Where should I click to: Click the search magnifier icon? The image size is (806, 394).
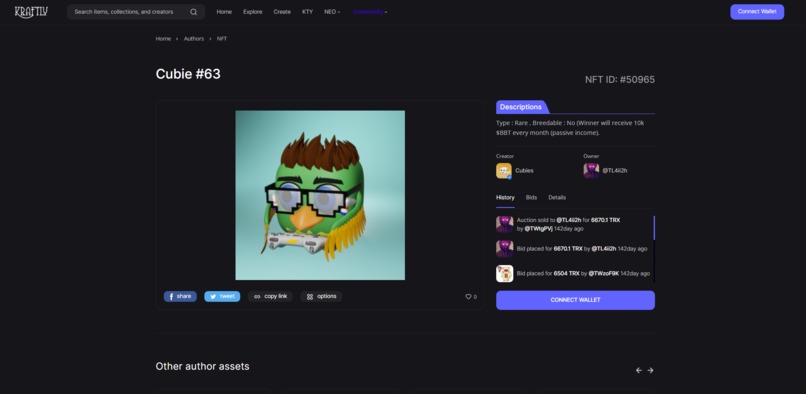tap(194, 12)
